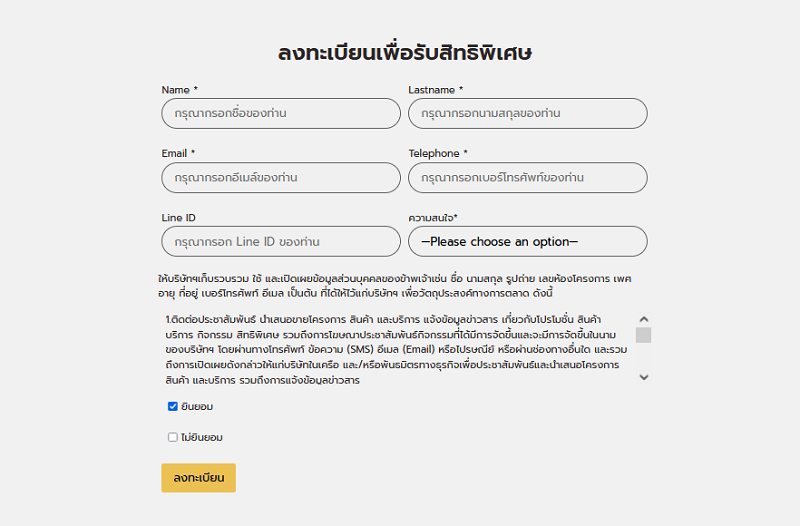Click the consent box scroll-down arrow
This screenshot has height=526, width=800.
coord(643,377)
